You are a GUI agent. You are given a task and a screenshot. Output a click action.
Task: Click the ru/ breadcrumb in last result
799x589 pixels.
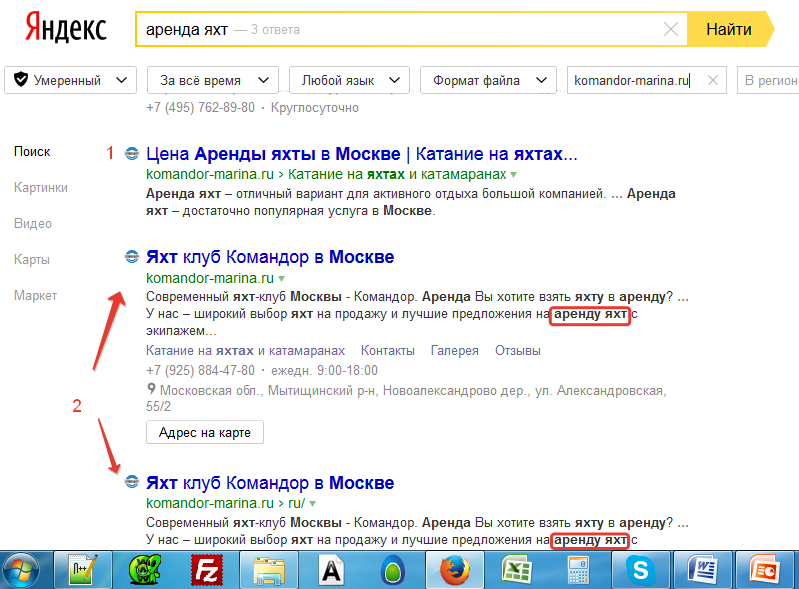297,503
